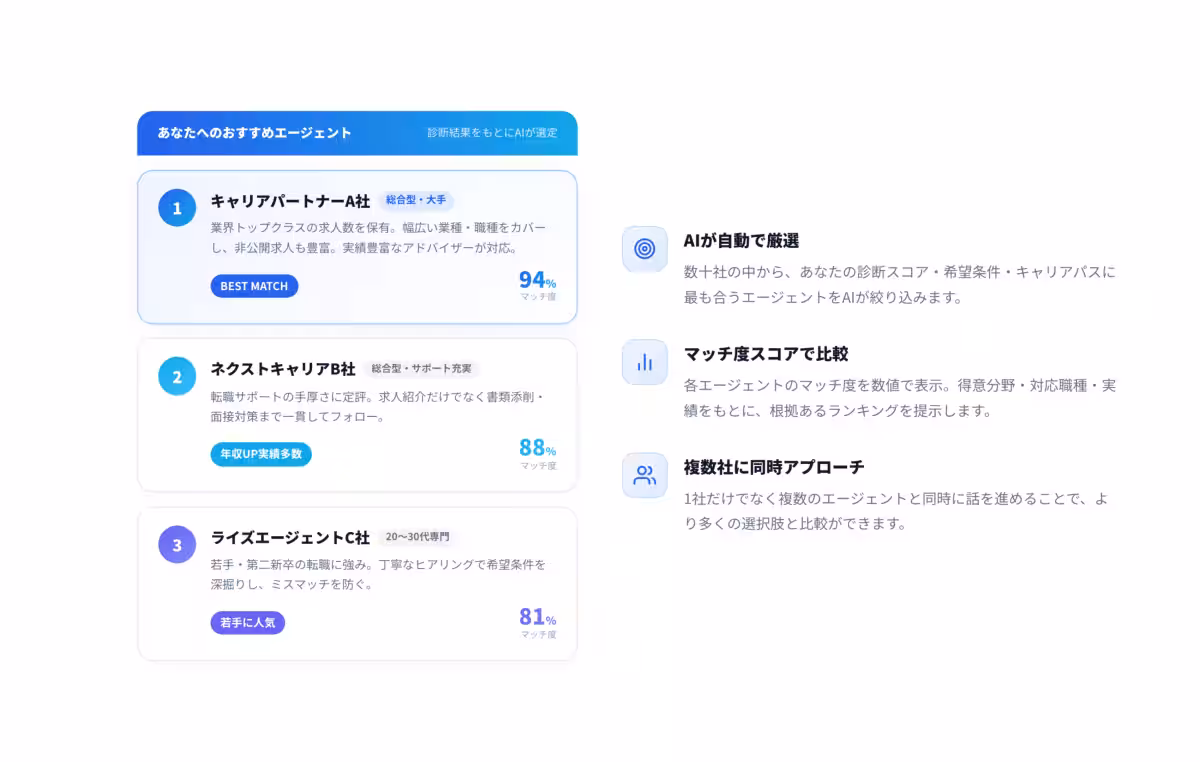This screenshot has width=1200, height=762.
Task: Open the ライズエージェントC社 title
Action: coord(290,537)
